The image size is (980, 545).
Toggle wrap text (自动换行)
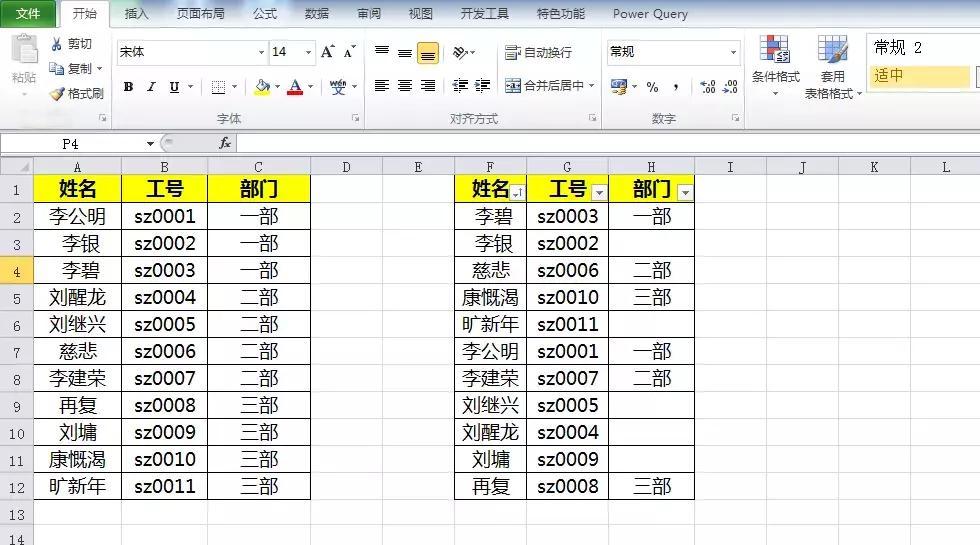tap(539, 52)
